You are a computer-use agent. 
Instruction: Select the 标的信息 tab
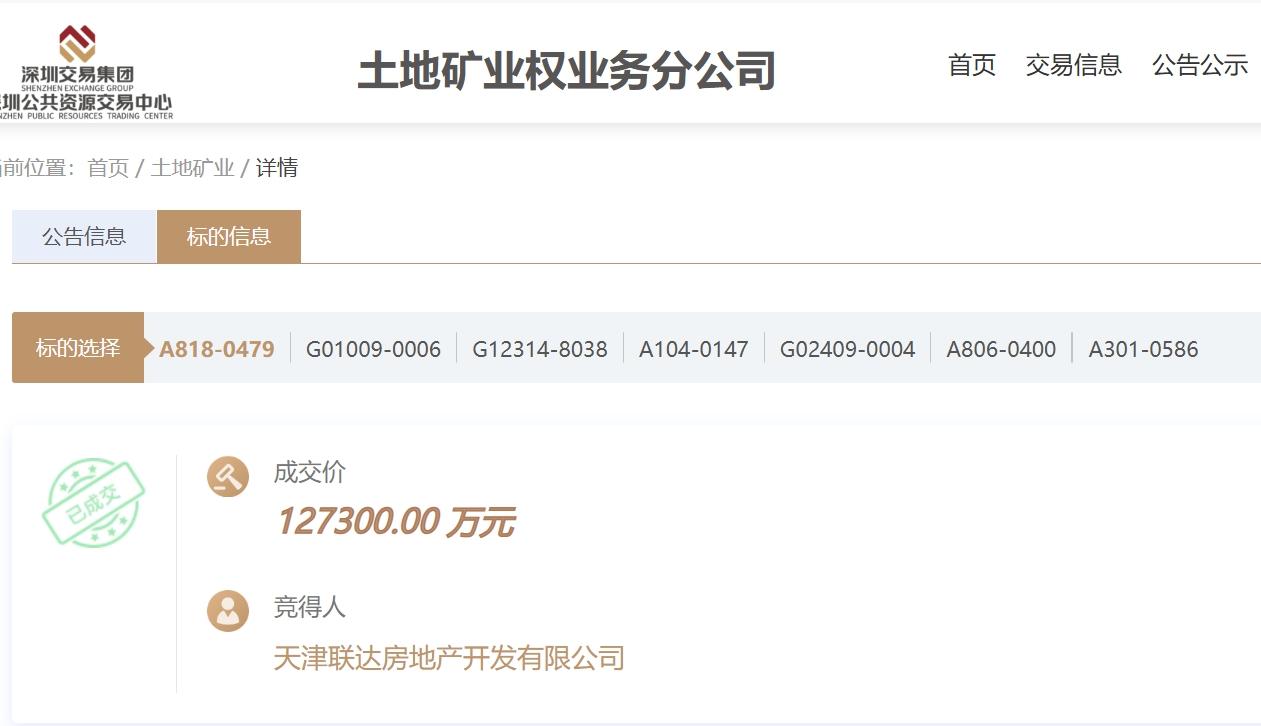coord(229,237)
